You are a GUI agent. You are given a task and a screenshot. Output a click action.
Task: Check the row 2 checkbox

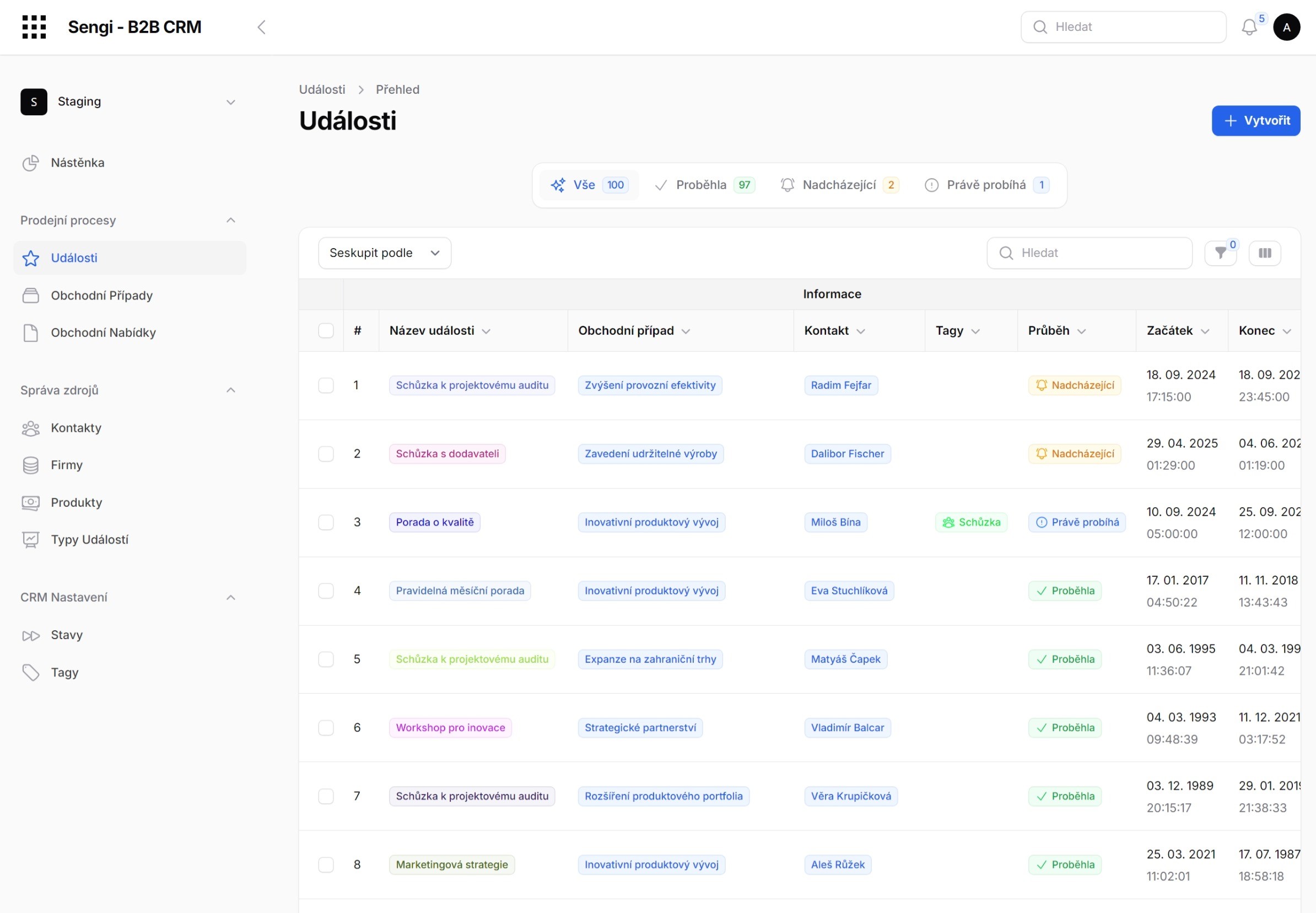pos(326,454)
